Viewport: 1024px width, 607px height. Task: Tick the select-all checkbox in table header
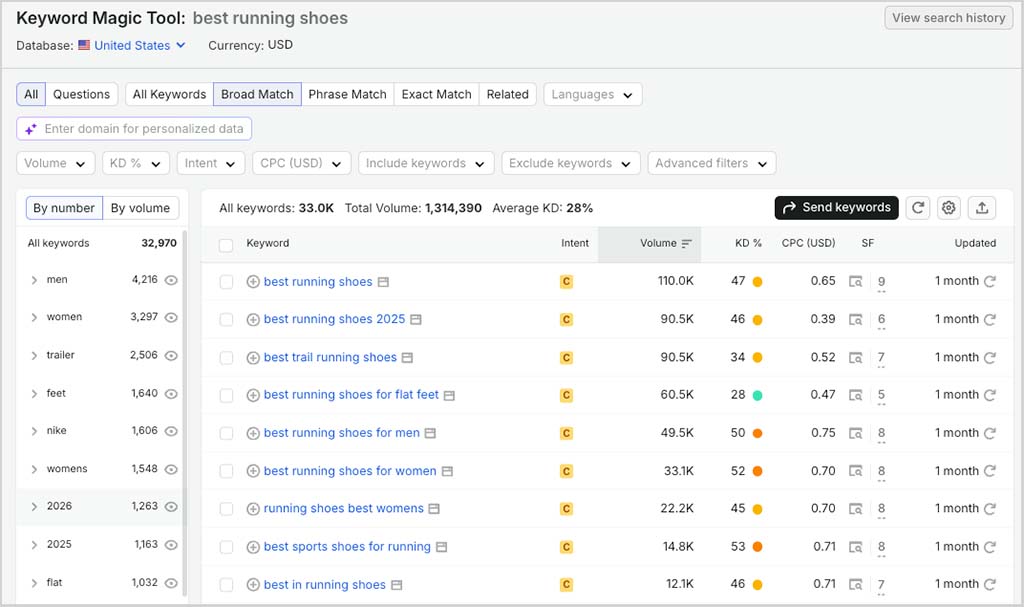(x=226, y=245)
